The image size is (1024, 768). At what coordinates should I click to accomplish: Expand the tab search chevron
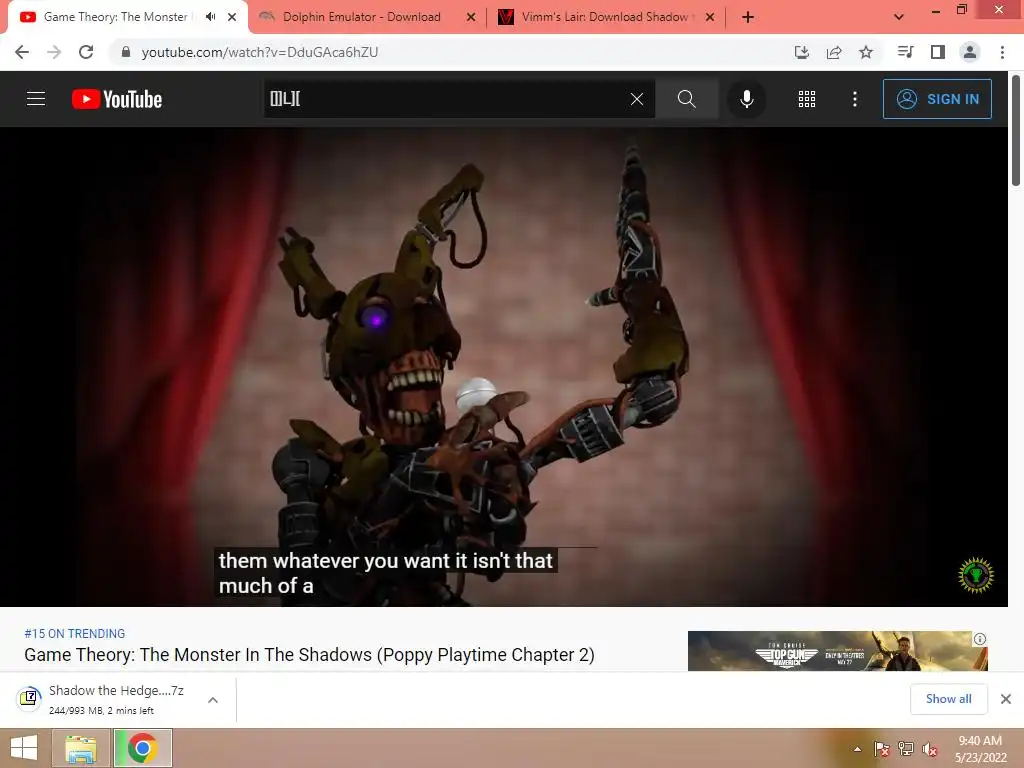(899, 17)
